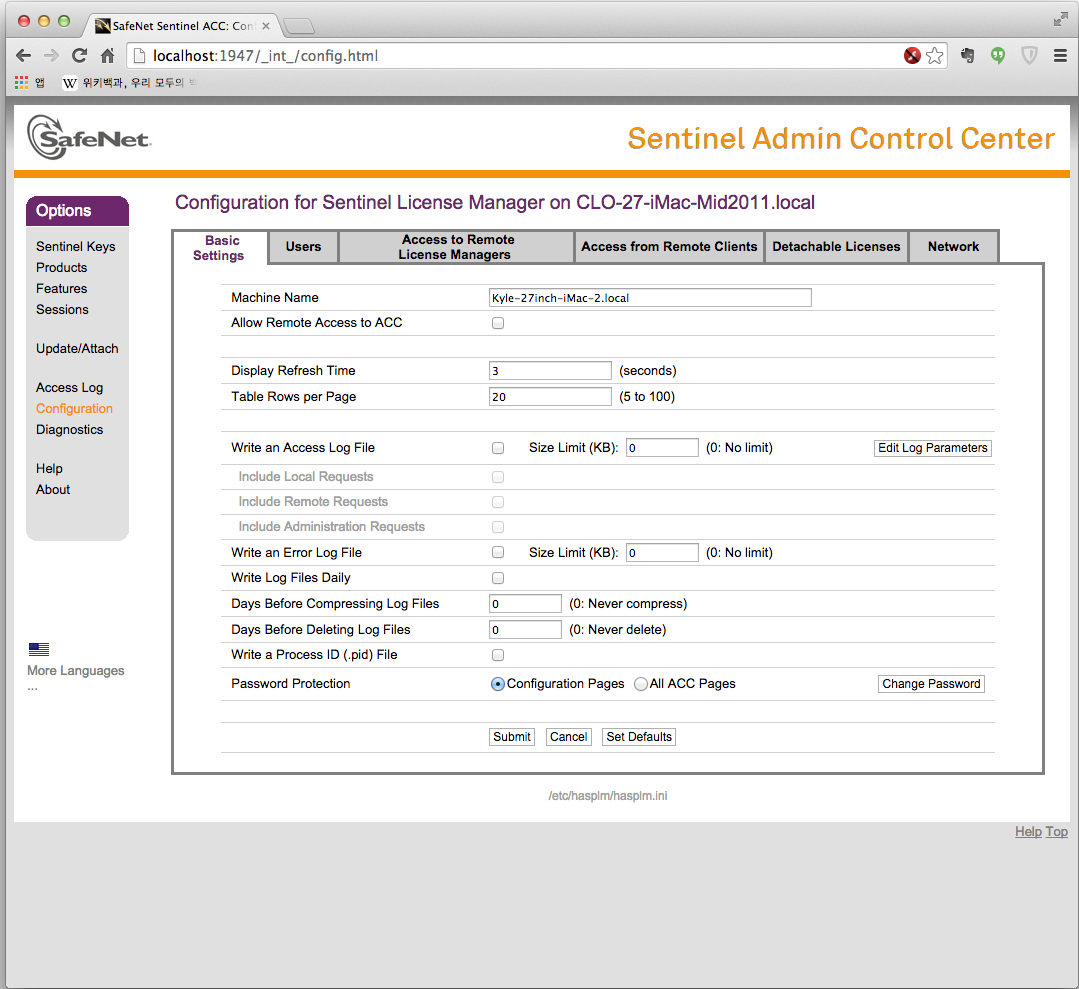Viewport: 1079px width, 989px height.
Task: Click the Submit button
Action: coord(512,737)
